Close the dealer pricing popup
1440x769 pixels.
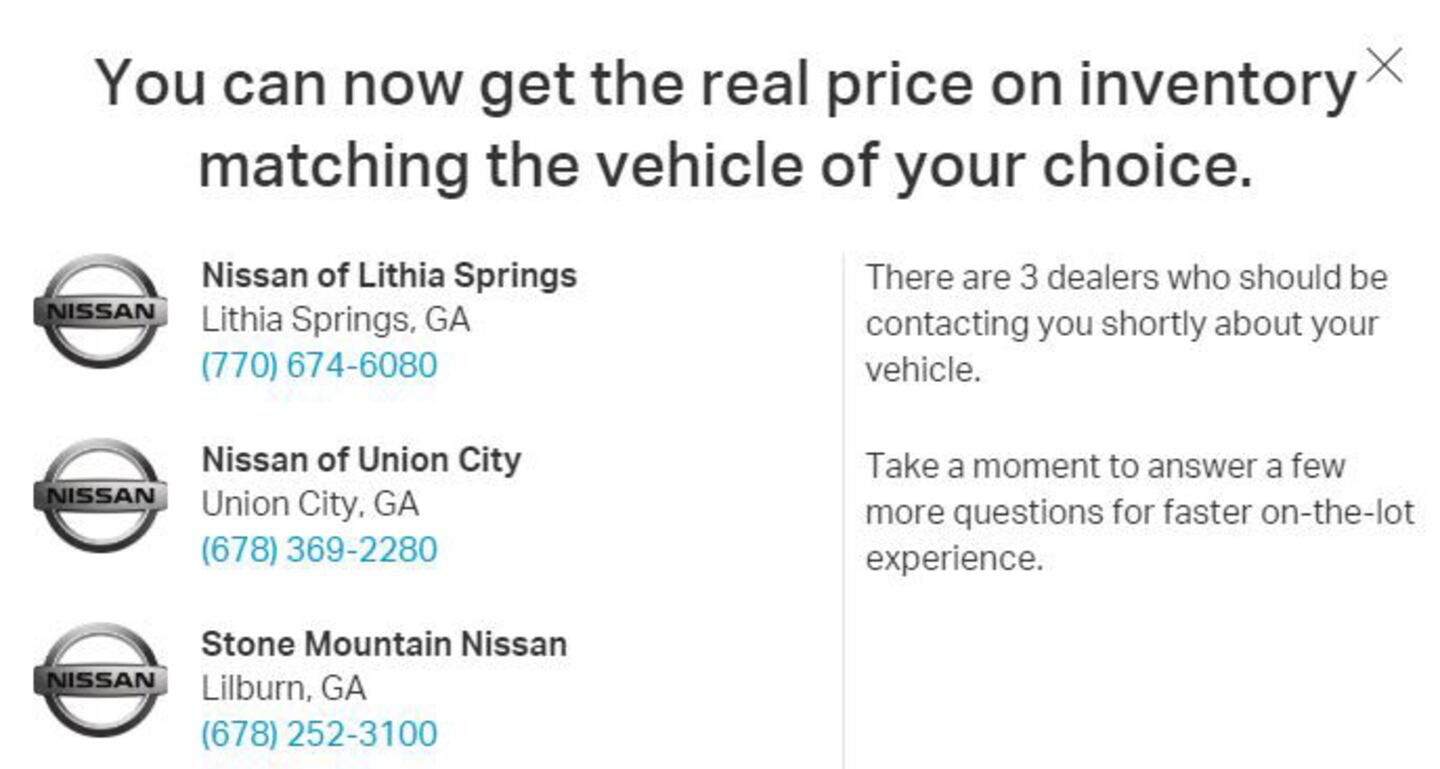click(1385, 66)
